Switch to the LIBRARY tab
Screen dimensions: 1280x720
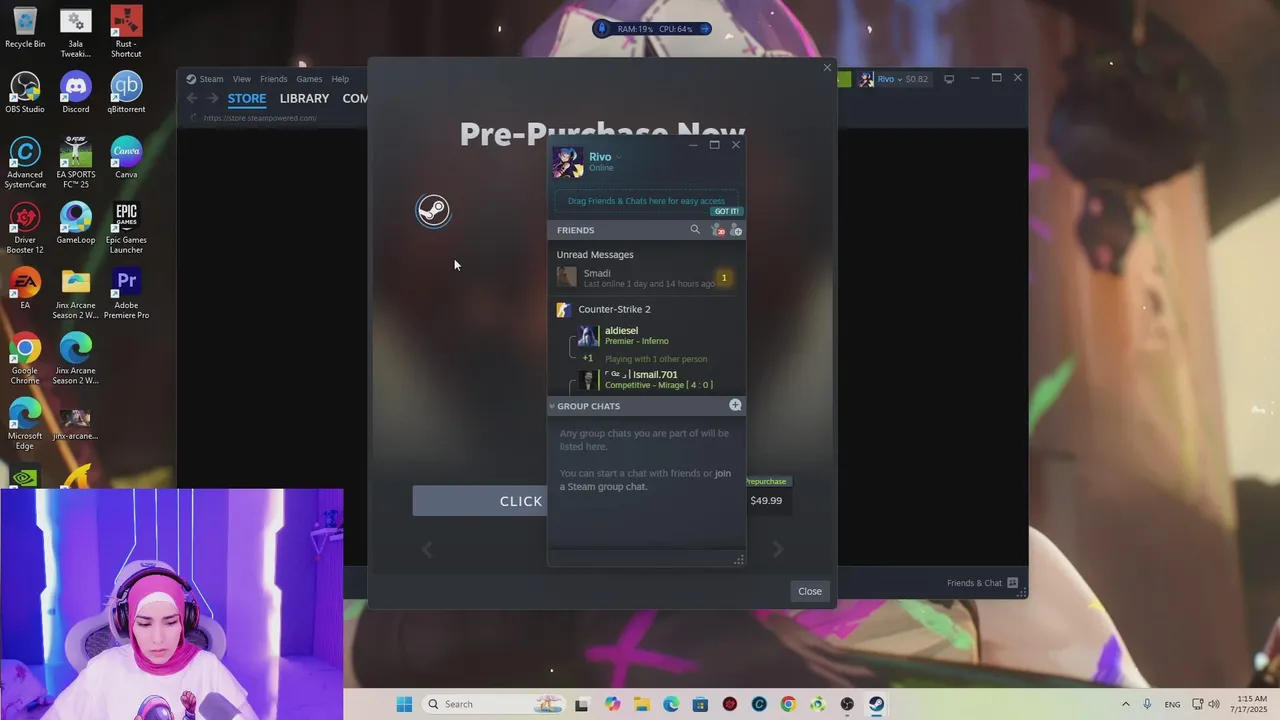click(304, 98)
